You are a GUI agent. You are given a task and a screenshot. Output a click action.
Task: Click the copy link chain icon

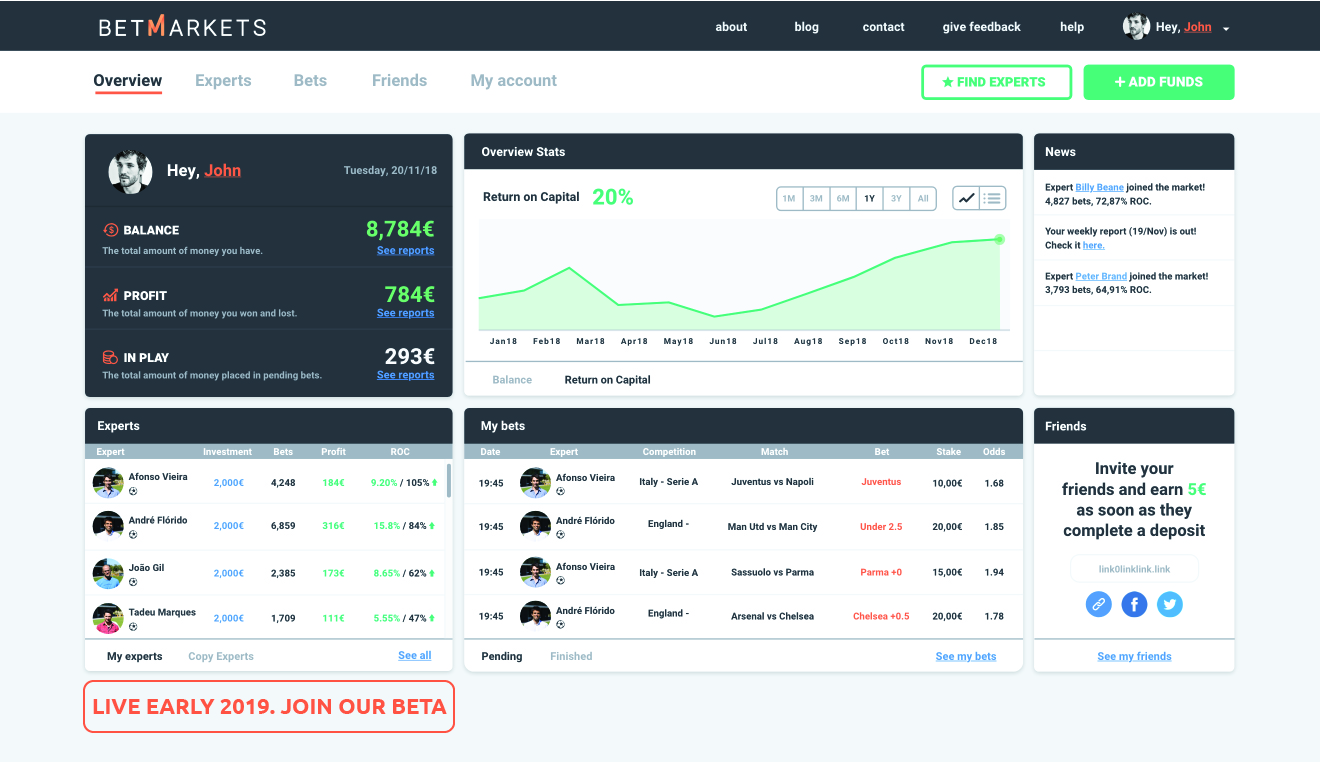[1098, 604]
